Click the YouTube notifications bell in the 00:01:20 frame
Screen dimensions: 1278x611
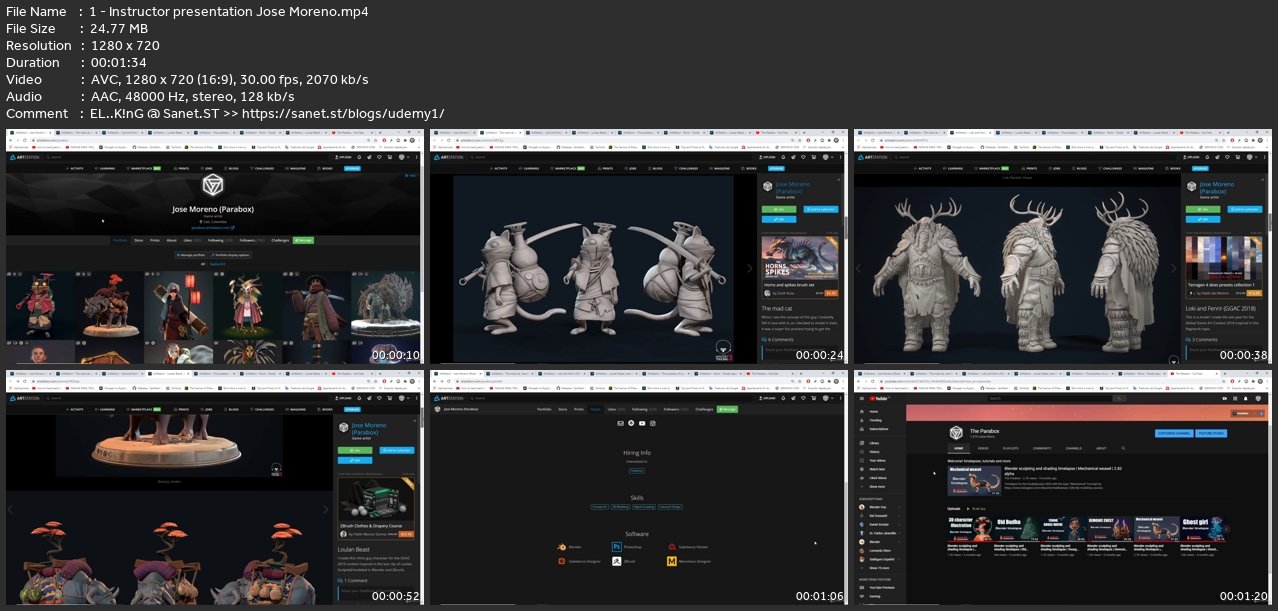point(1245,398)
